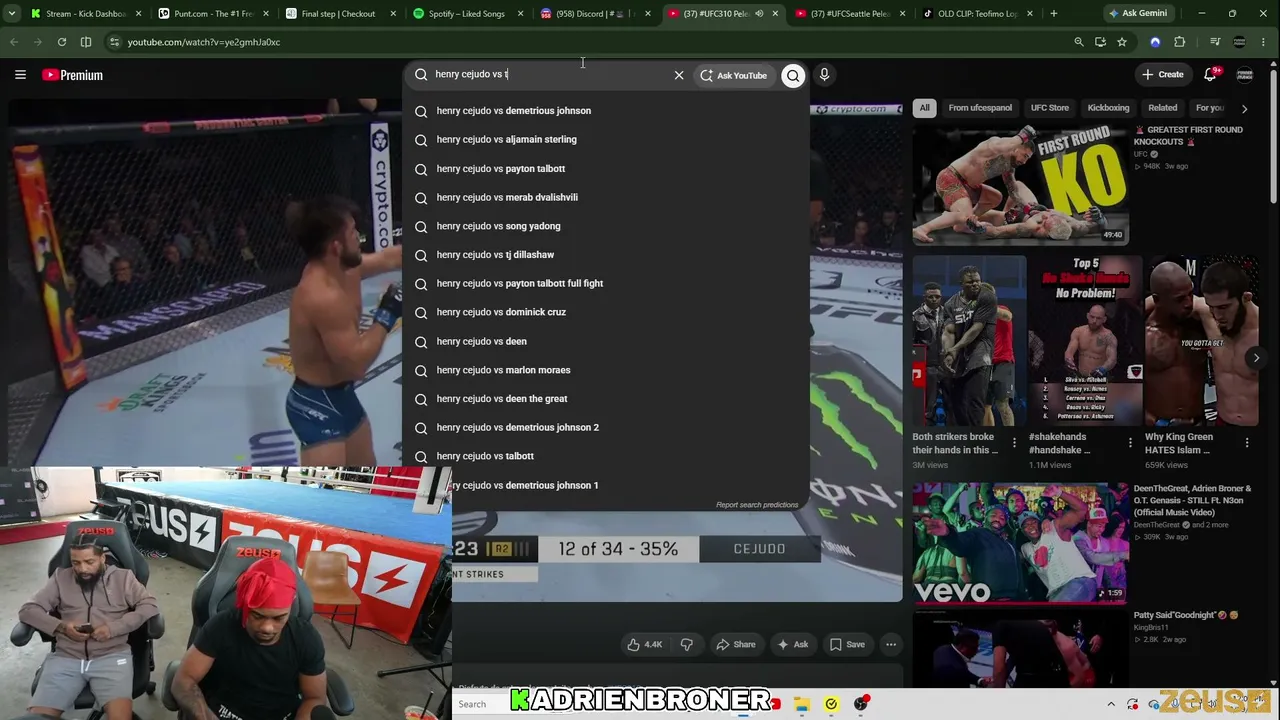Dislike the video

(x=687, y=645)
